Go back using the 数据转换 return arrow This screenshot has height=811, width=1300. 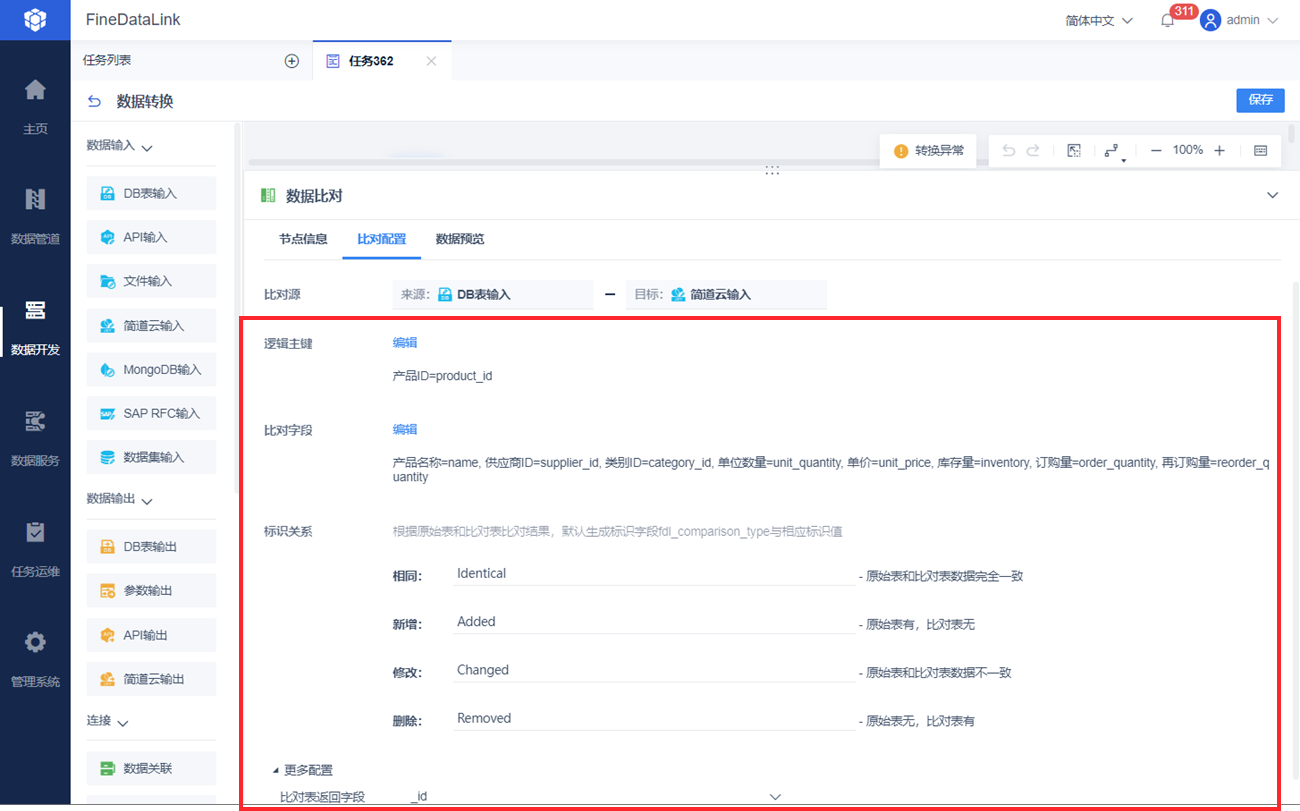coord(95,101)
